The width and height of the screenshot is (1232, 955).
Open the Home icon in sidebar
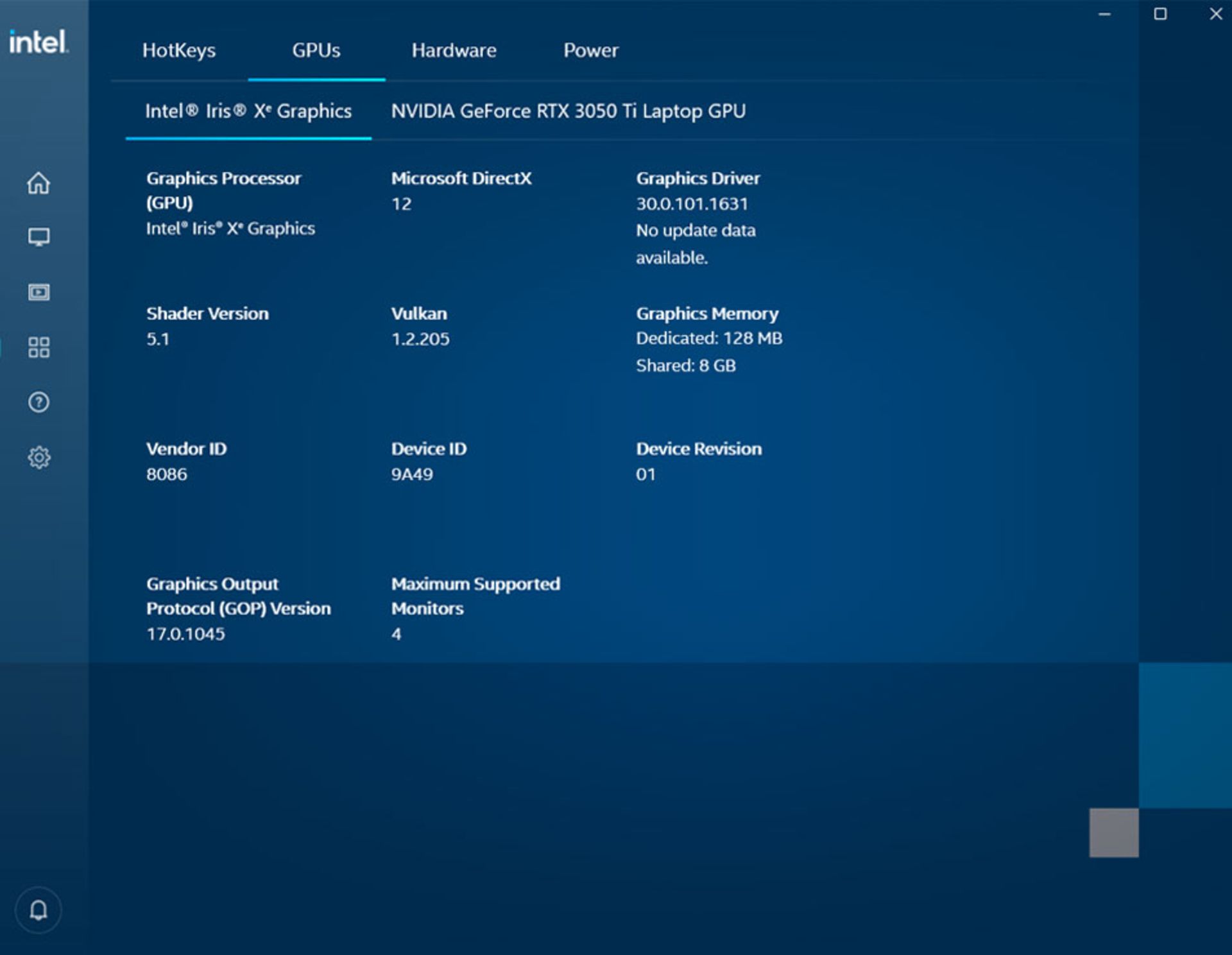tap(38, 183)
